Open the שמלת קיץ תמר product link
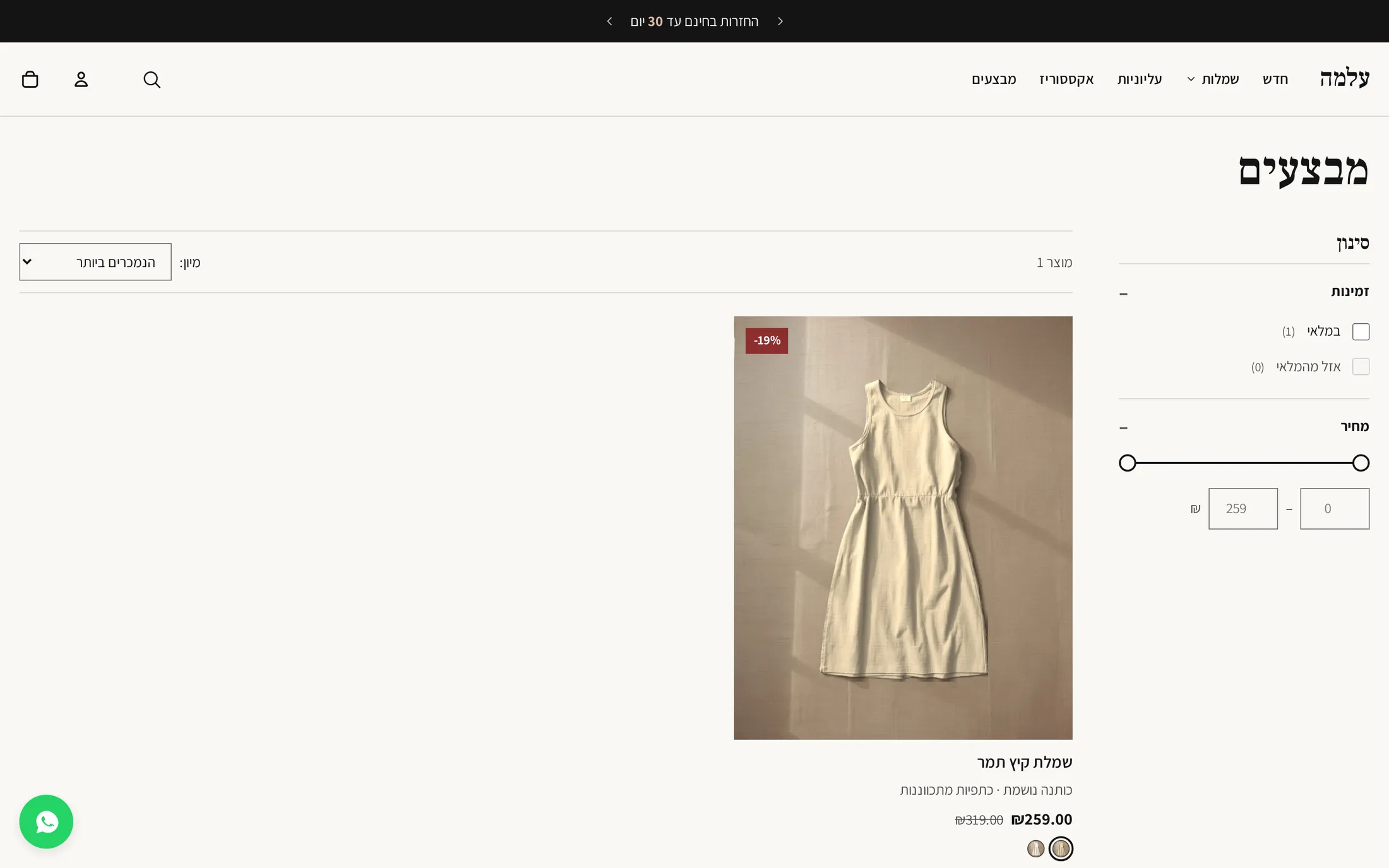The width and height of the screenshot is (1389, 868). 1025,763
